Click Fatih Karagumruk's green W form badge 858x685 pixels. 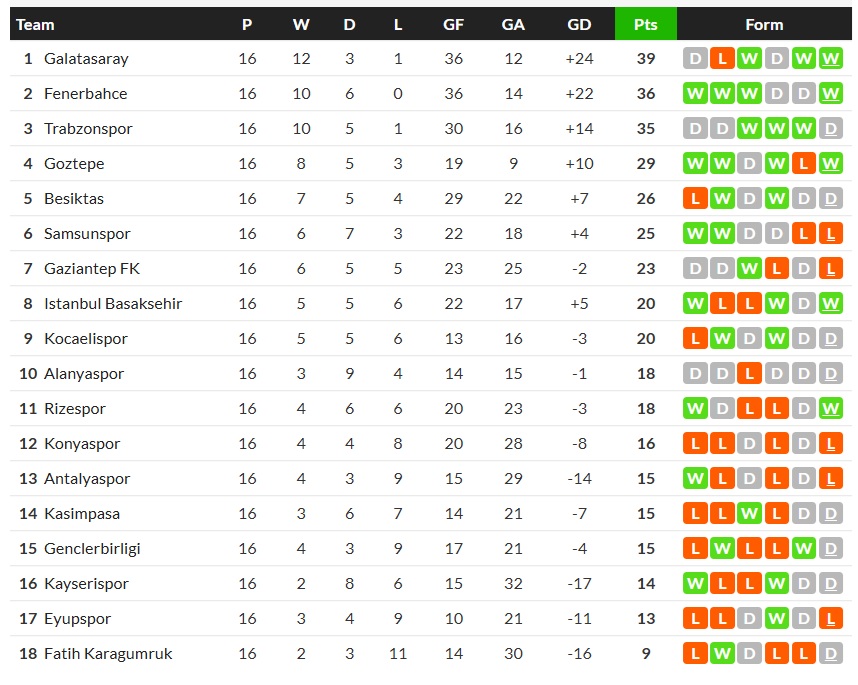pyautogui.click(x=722, y=654)
